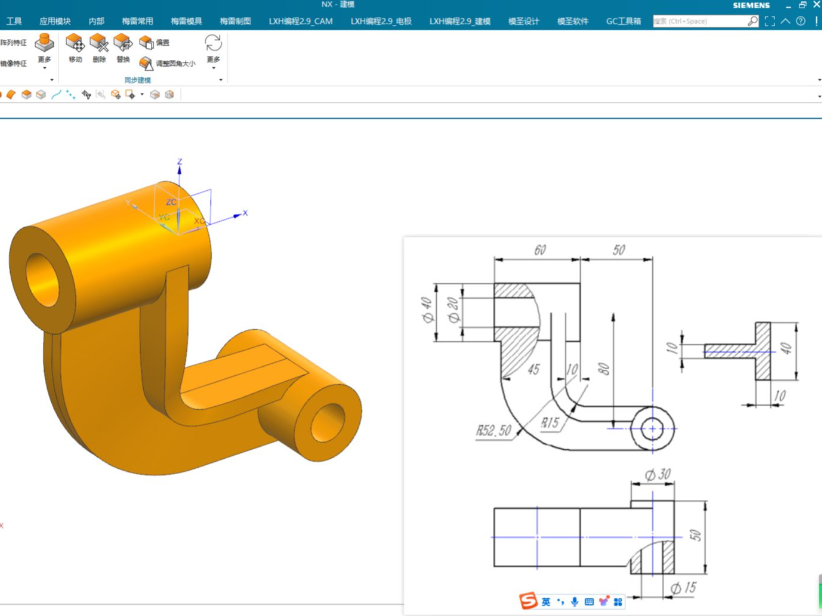Screen dimensions: 822x616
Task: Open the LXH编程2.9_建模 tab
Action: click(x=460, y=21)
